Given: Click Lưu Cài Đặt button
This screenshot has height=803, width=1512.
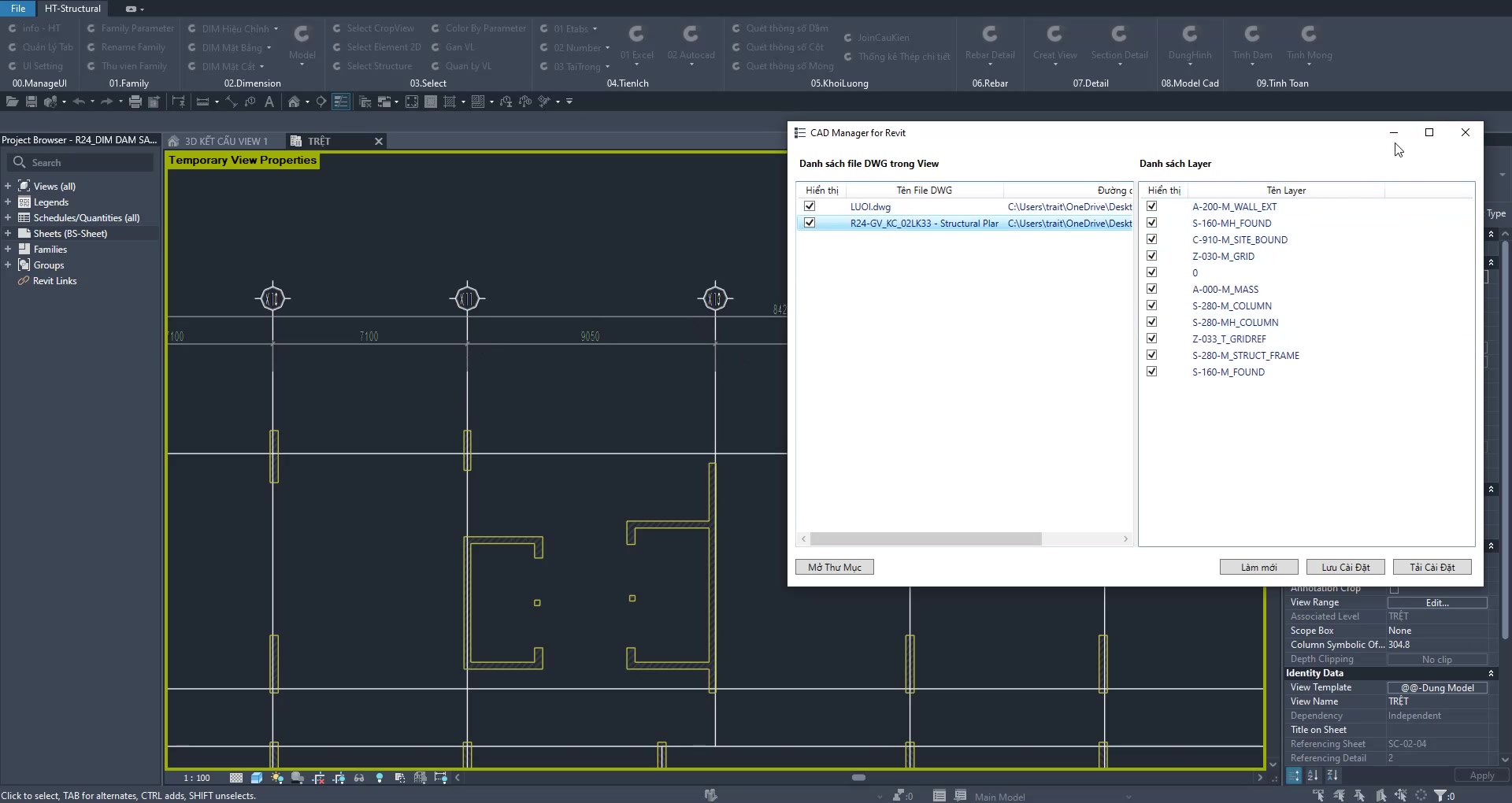Looking at the screenshot, I should (x=1346, y=567).
